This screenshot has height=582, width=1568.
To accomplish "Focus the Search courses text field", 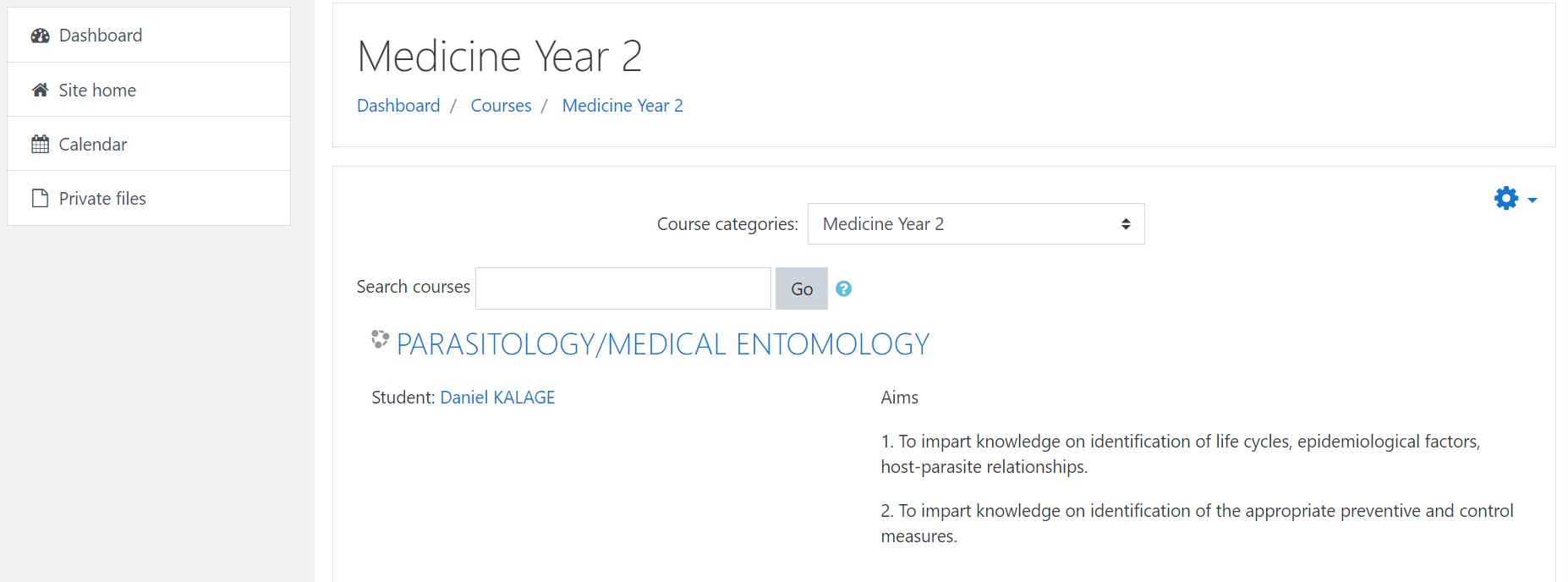I will click(x=623, y=288).
